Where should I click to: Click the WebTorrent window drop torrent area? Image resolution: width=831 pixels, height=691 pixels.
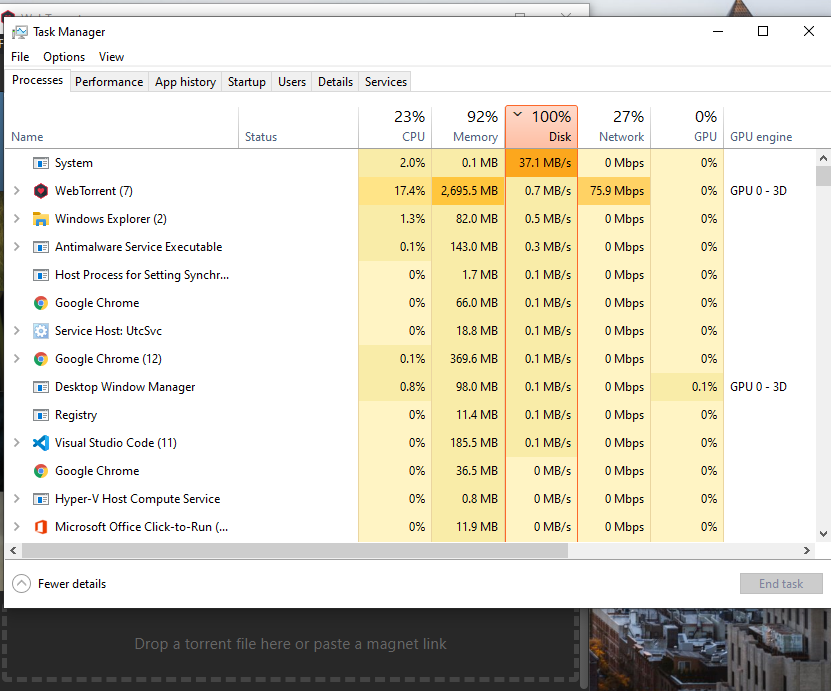point(290,644)
